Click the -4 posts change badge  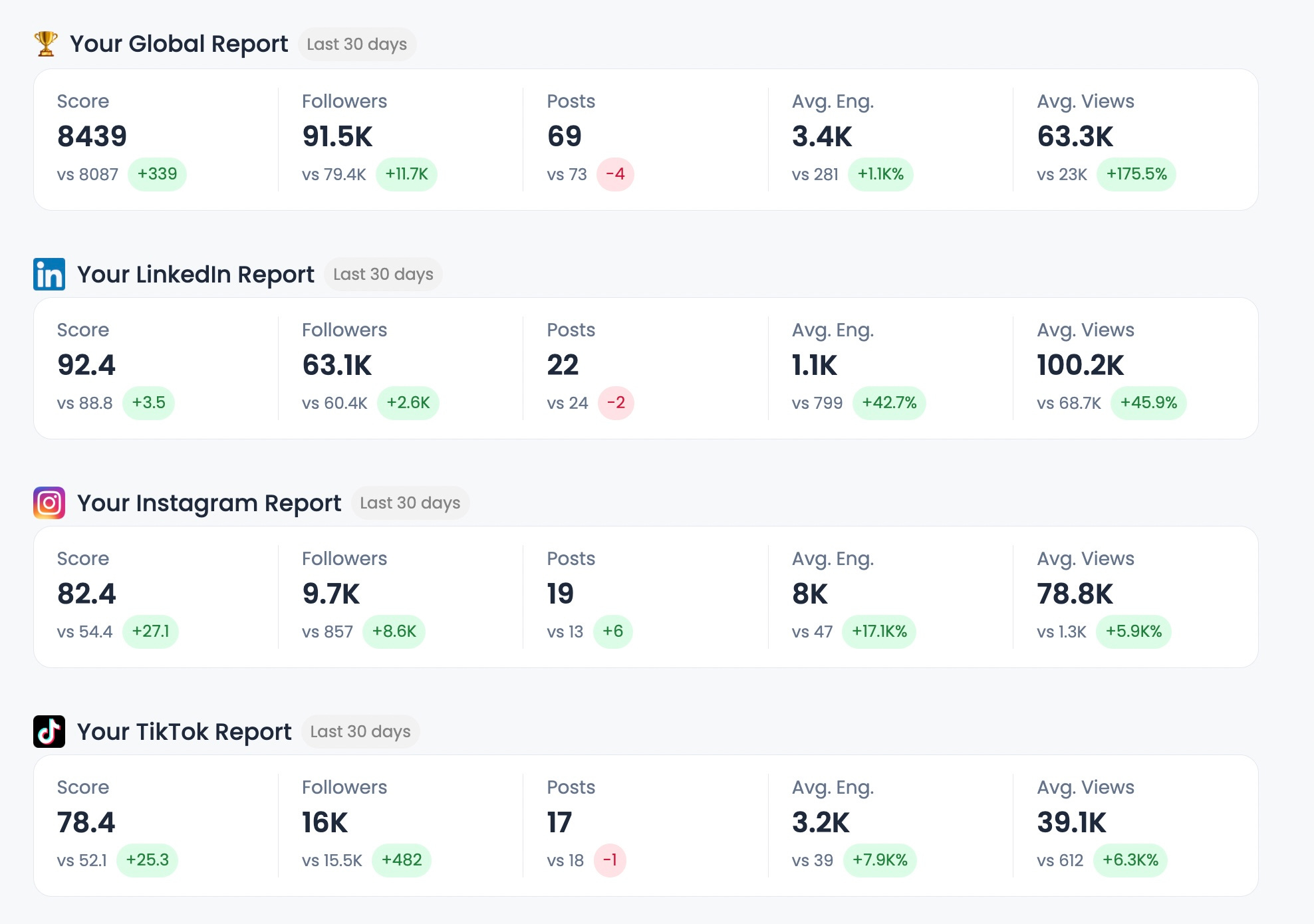tap(615, 174)
